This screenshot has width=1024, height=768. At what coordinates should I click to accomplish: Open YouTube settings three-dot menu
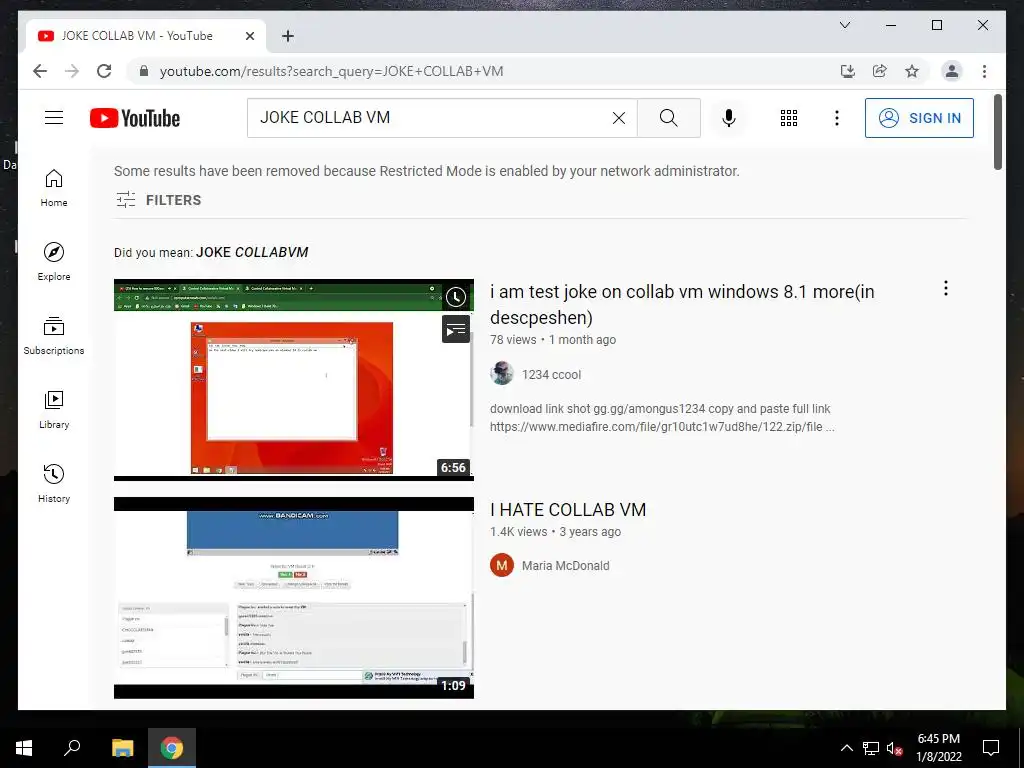pos(837,118)
